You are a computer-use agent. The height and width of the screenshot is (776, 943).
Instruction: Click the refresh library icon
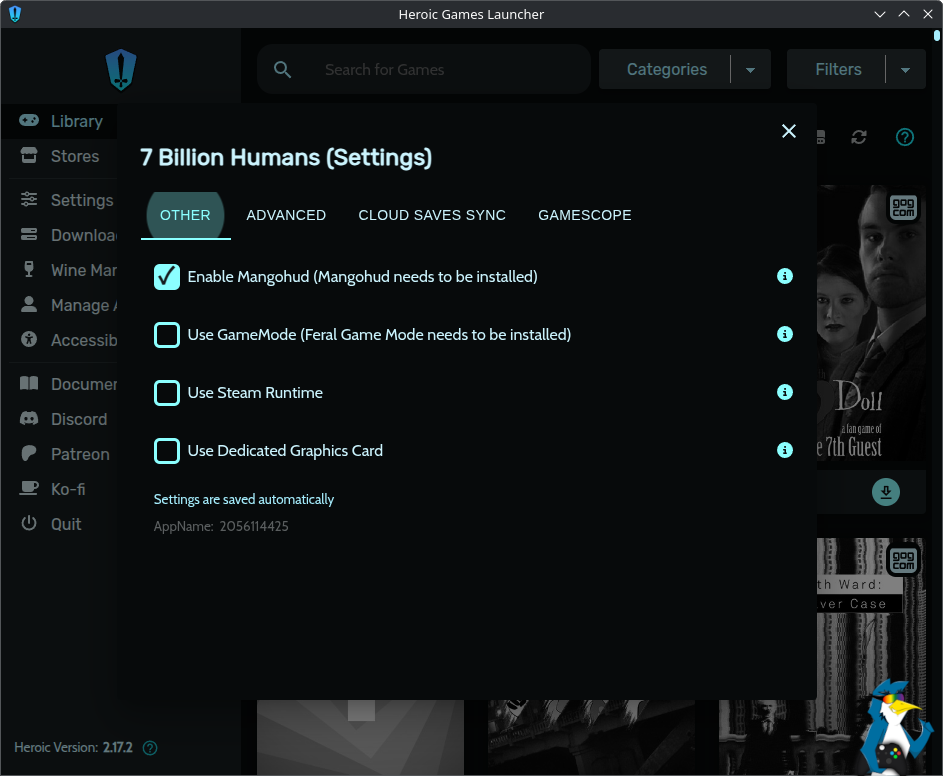(x=859, y=137)
